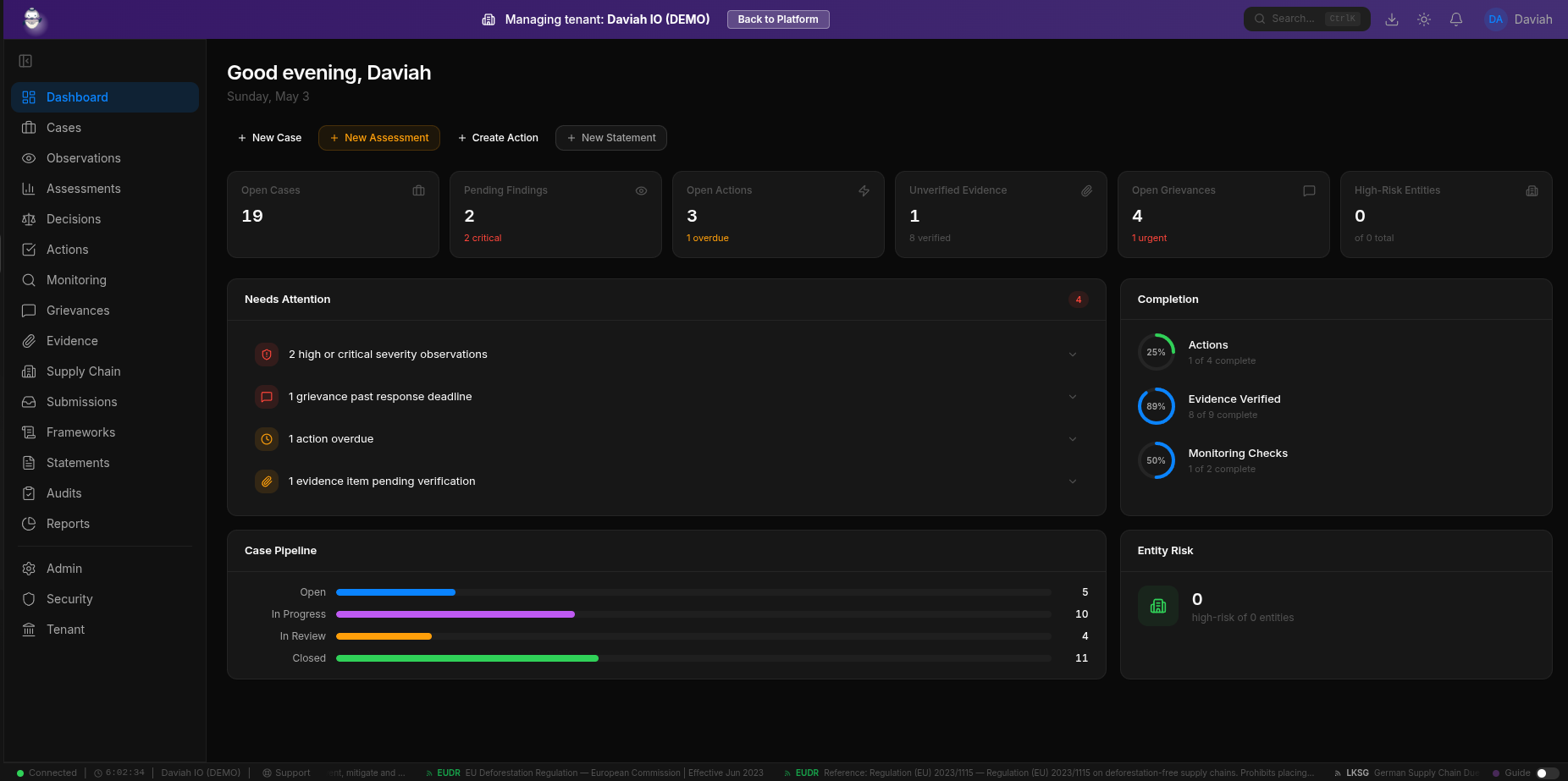Toggle light theme sun icon
The width and height of the screenshot is (1568, 781).
pyautogui.click(x=1424, y=19)
